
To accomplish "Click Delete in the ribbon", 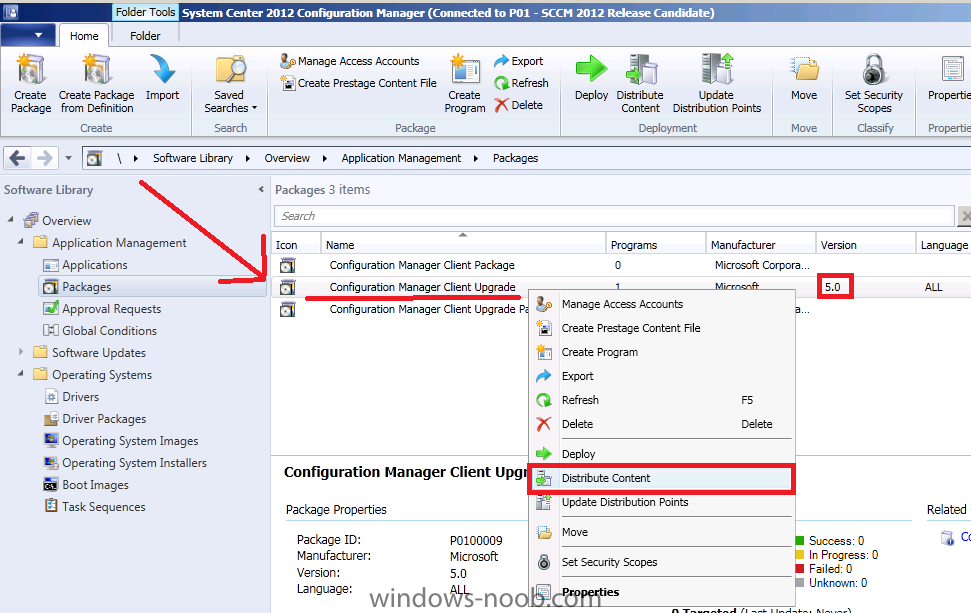I will 519,105.
